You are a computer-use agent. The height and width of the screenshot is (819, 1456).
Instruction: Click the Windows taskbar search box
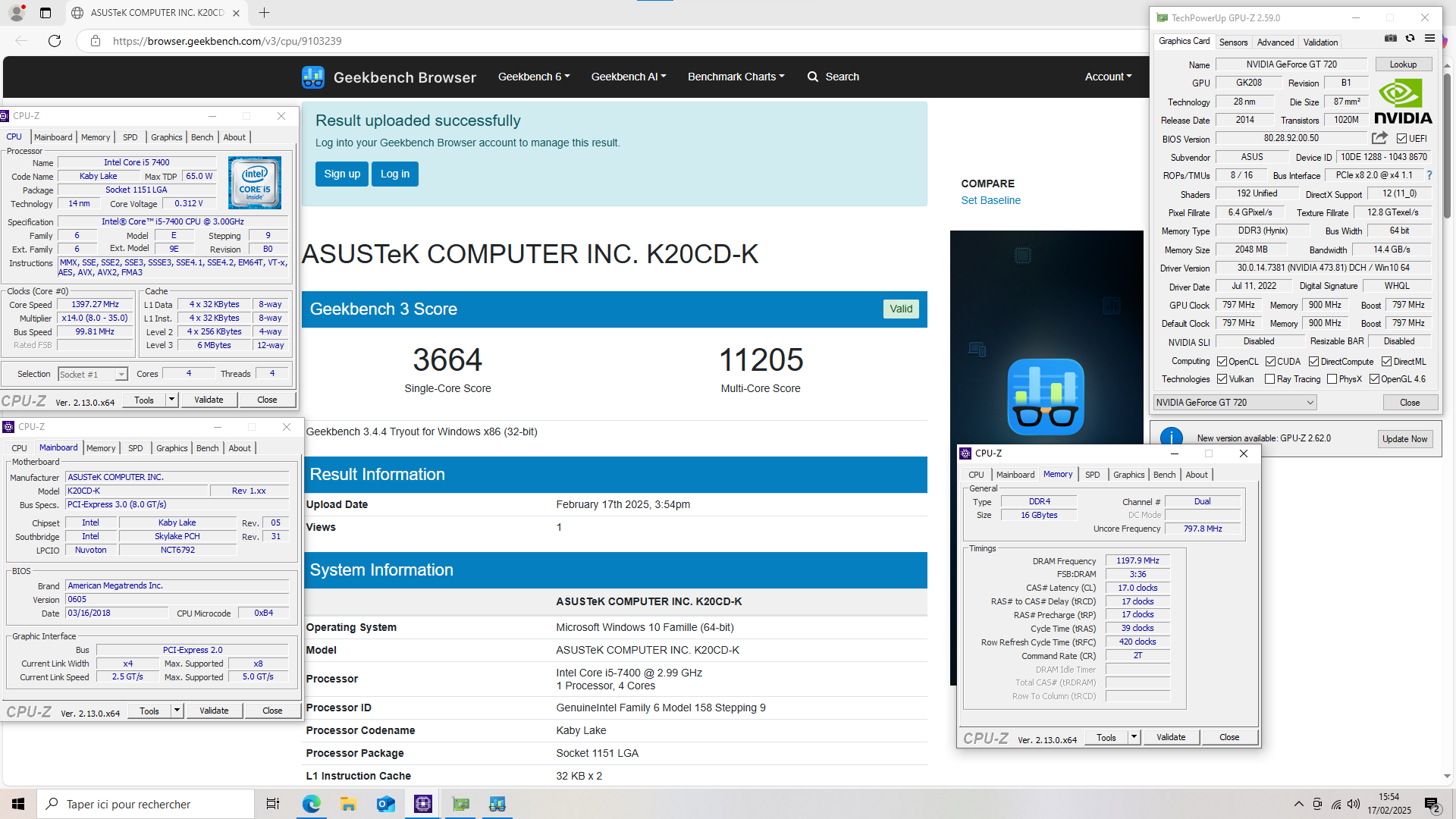(x=146, y=804)
